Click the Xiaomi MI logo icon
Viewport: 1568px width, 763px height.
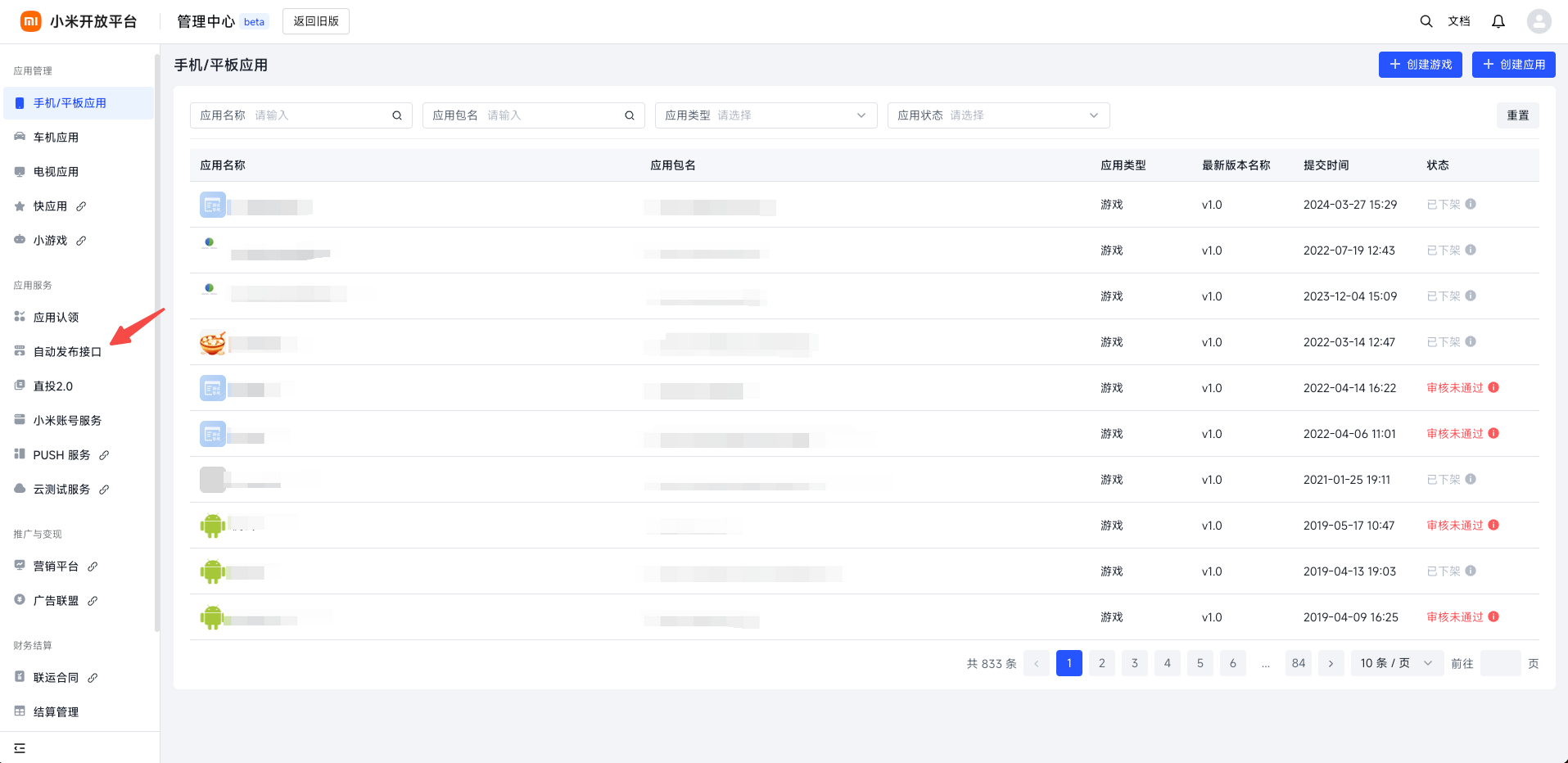click(30, 21)
